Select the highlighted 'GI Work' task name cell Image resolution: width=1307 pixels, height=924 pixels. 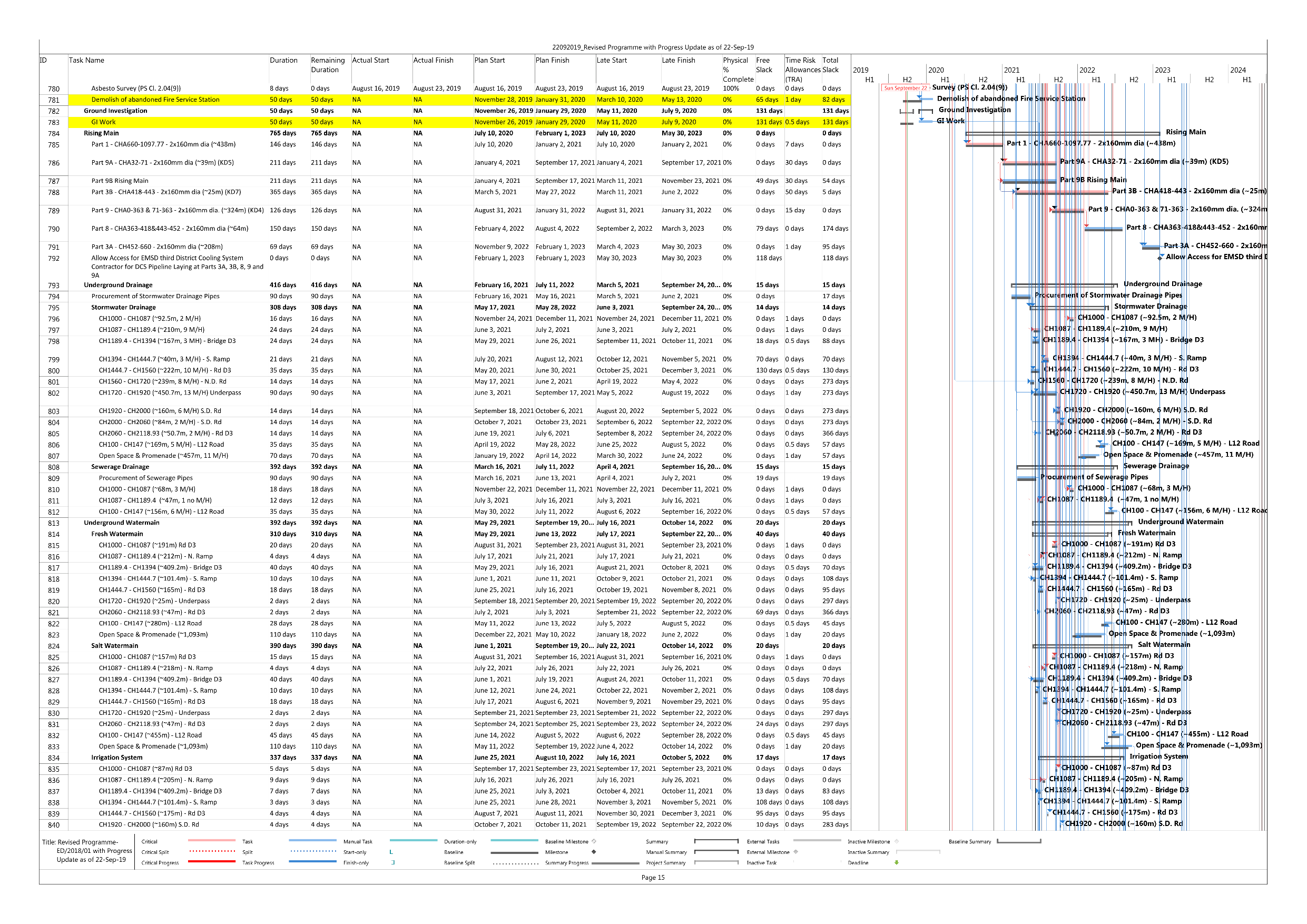point(103,122)
